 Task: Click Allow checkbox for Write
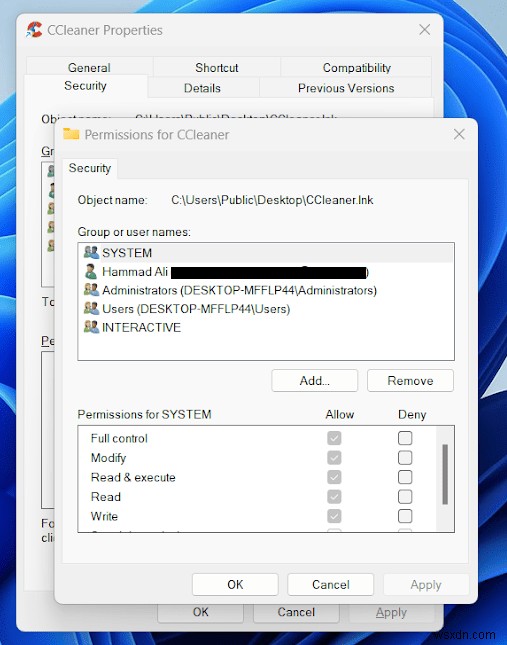(x=334, y=516)
